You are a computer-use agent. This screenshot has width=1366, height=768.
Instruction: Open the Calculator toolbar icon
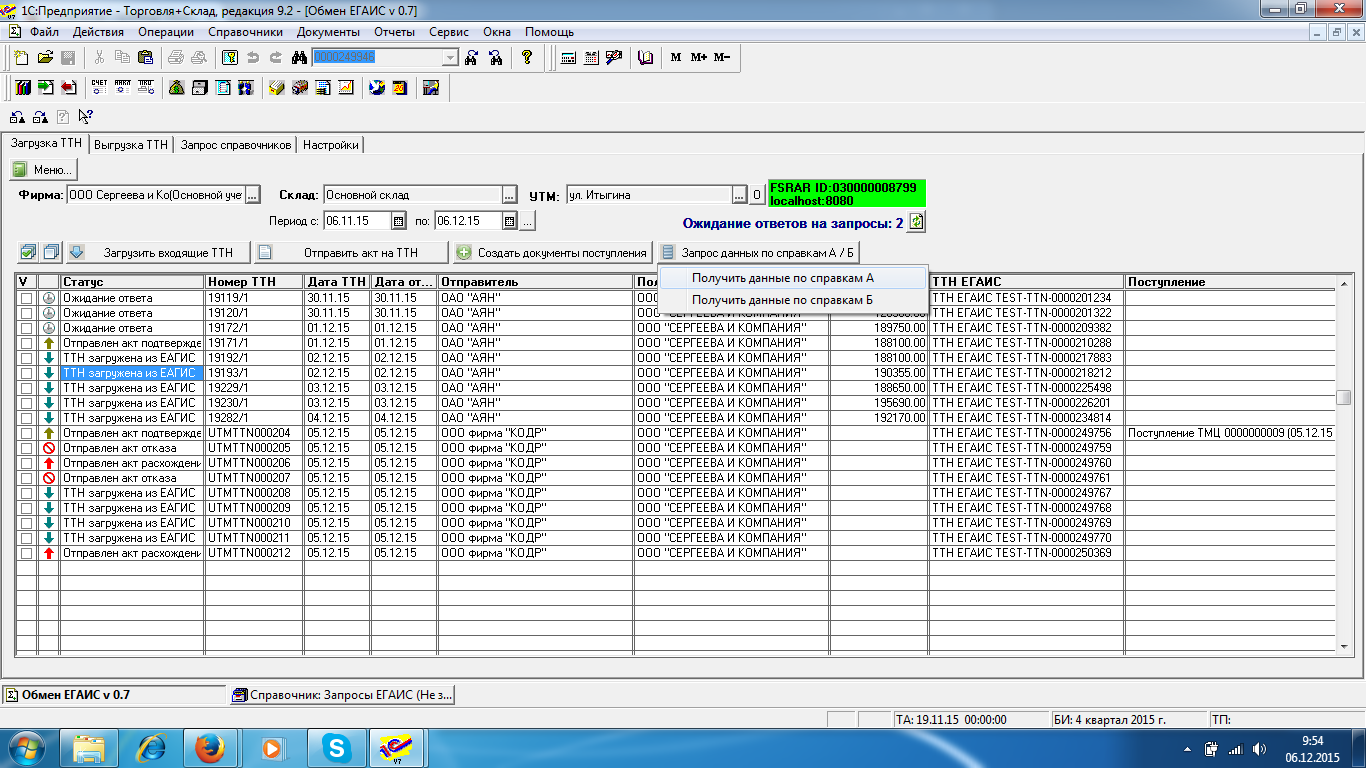[568, 58]
